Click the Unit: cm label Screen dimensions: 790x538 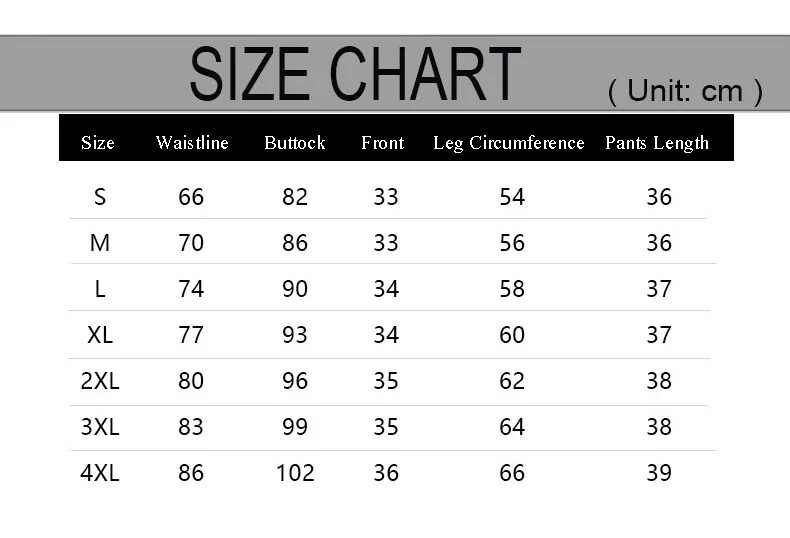[685, 91]
